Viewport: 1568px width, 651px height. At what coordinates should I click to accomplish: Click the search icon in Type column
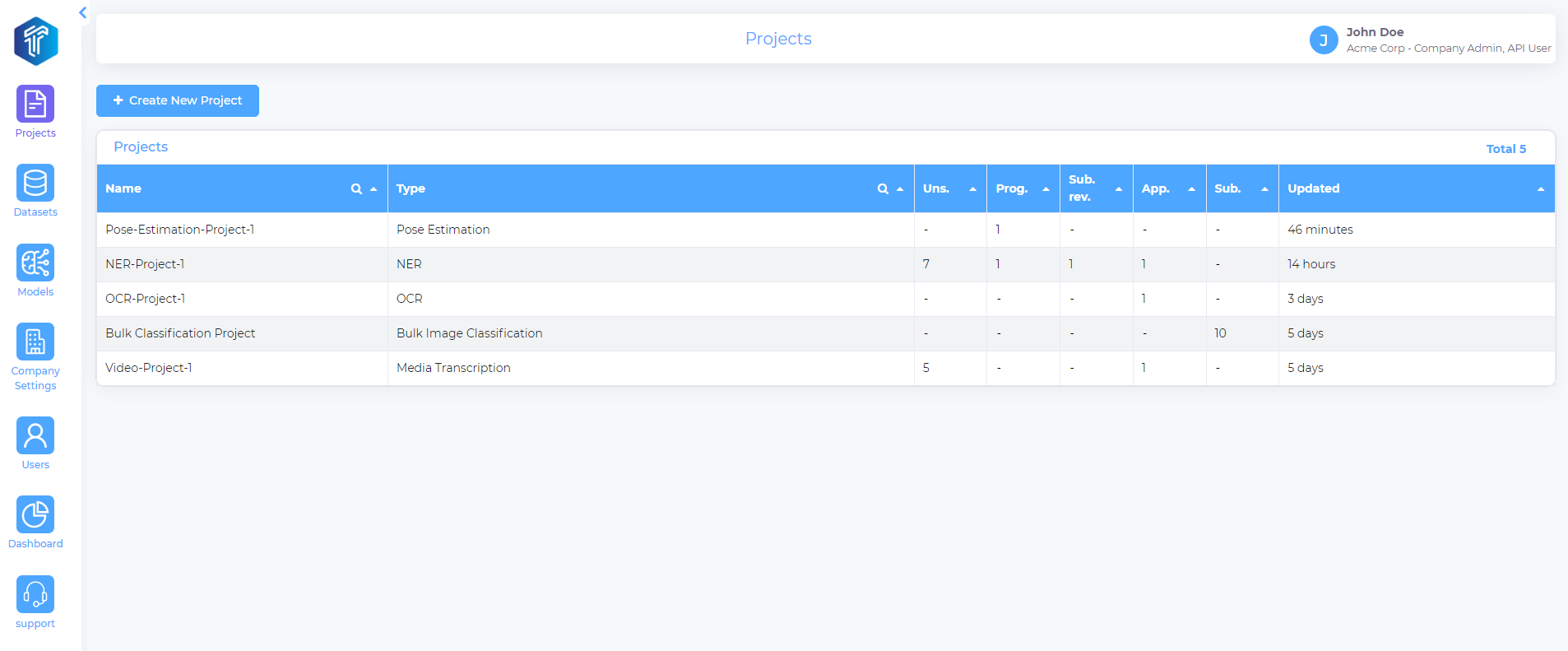[x=883, y=188]
